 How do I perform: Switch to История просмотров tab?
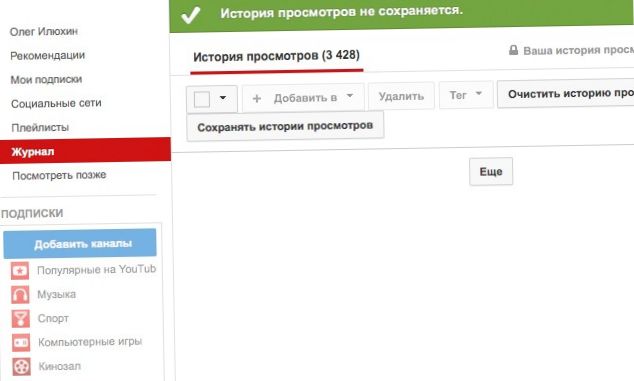click(x=277, y=56)
